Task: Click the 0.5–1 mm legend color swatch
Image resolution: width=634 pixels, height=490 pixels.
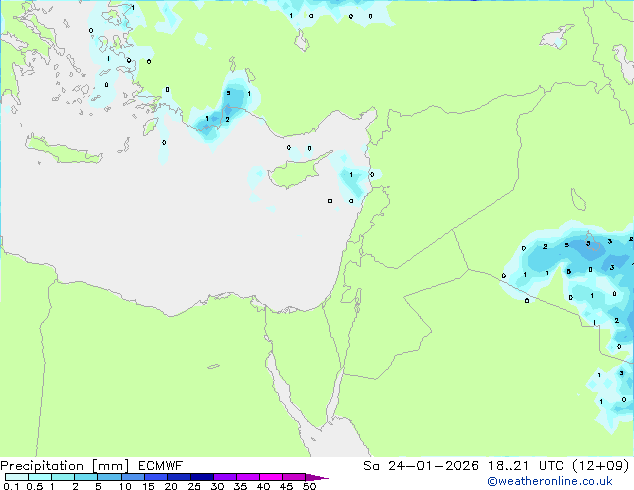Action: pyautogui.click(x=40, y=477)
